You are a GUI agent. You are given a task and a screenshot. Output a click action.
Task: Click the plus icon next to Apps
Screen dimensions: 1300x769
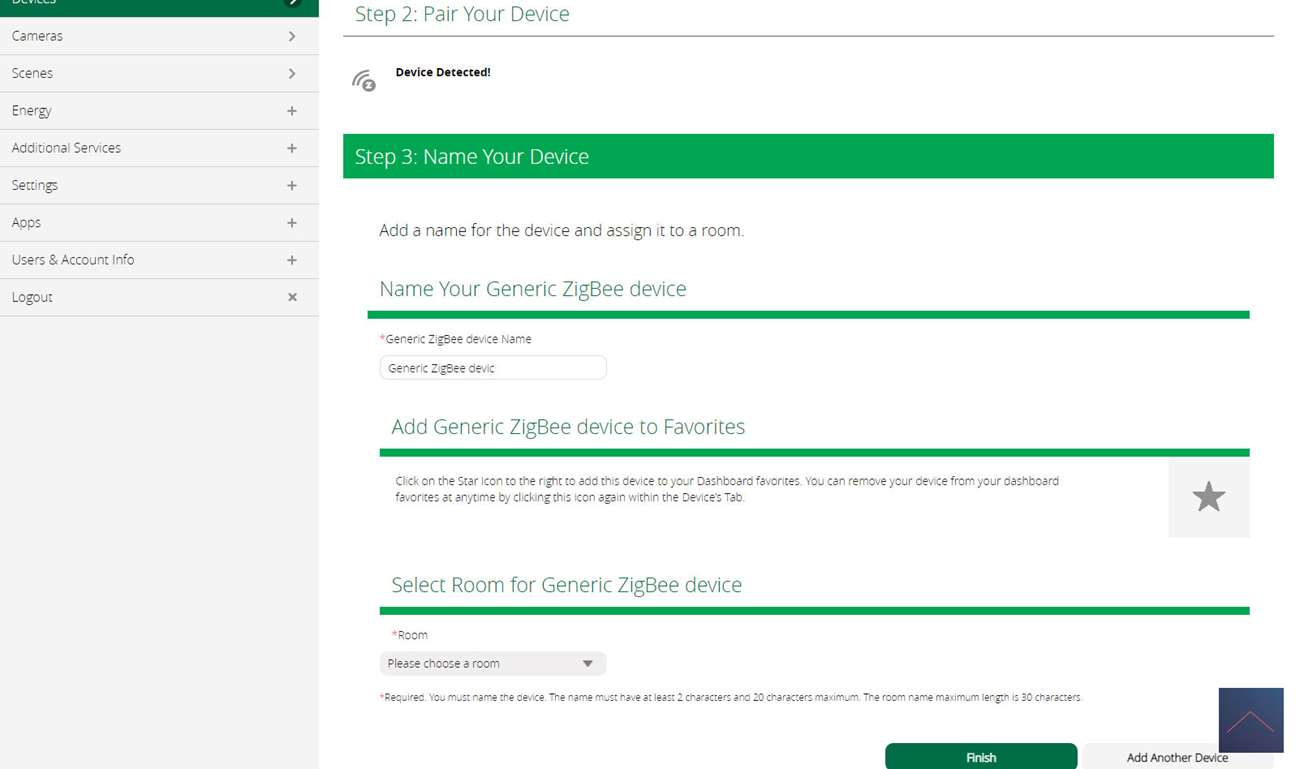pos(292,223)
